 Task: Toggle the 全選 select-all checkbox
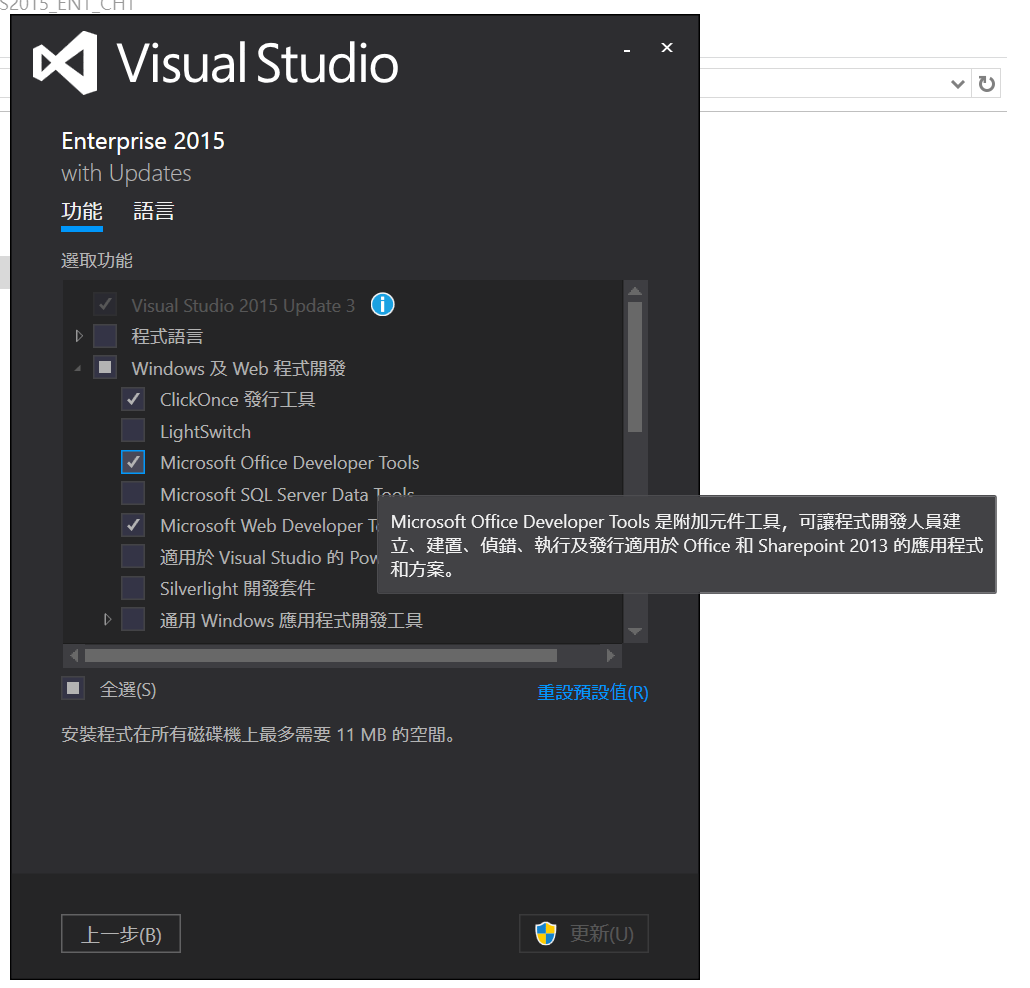pyautogui.click(x=72, y=688)
